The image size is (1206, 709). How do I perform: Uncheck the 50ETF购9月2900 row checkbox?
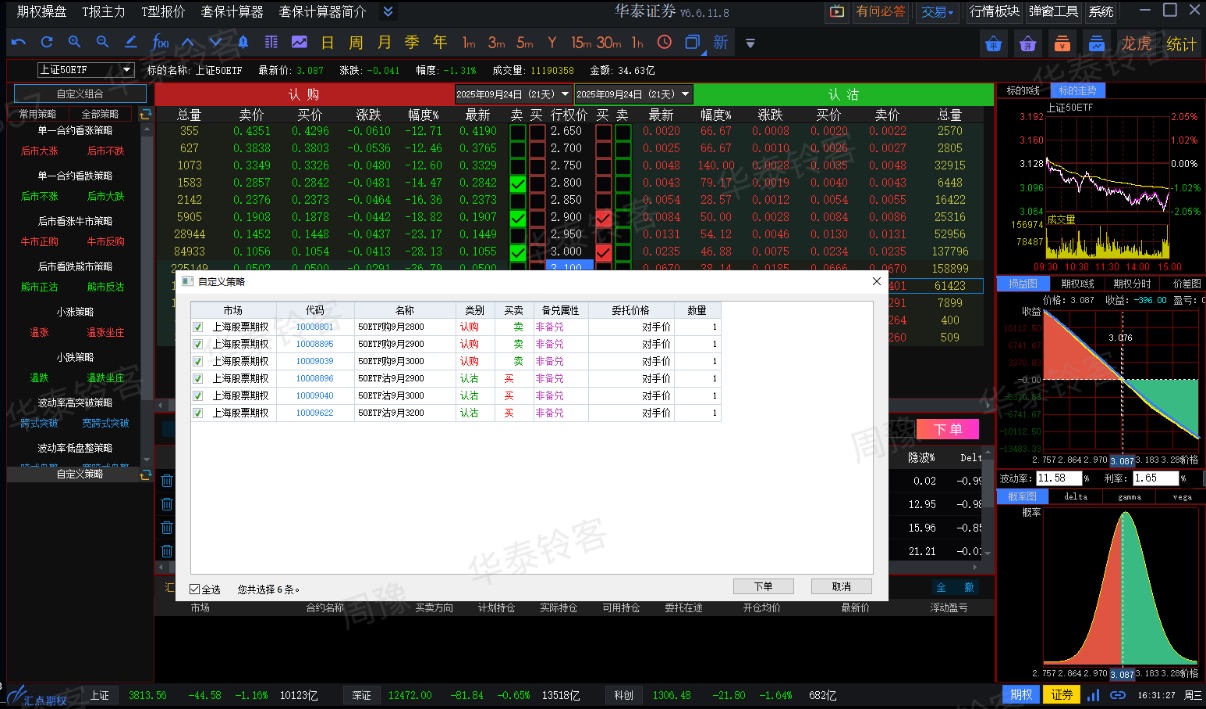click(x=198, y=344)
